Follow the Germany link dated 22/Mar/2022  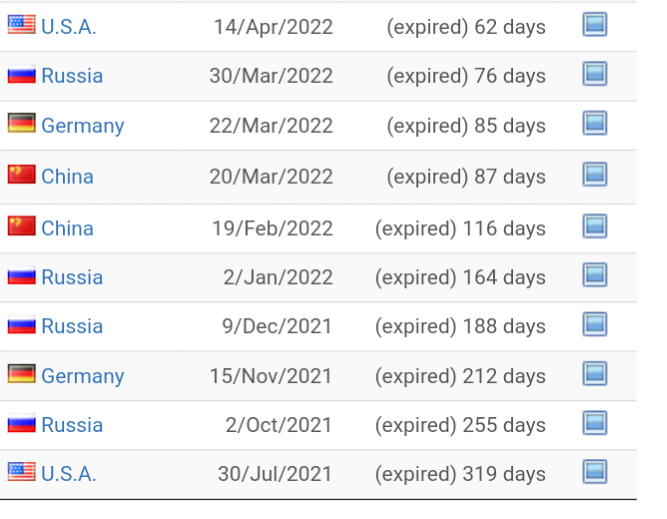pos(83,126)
